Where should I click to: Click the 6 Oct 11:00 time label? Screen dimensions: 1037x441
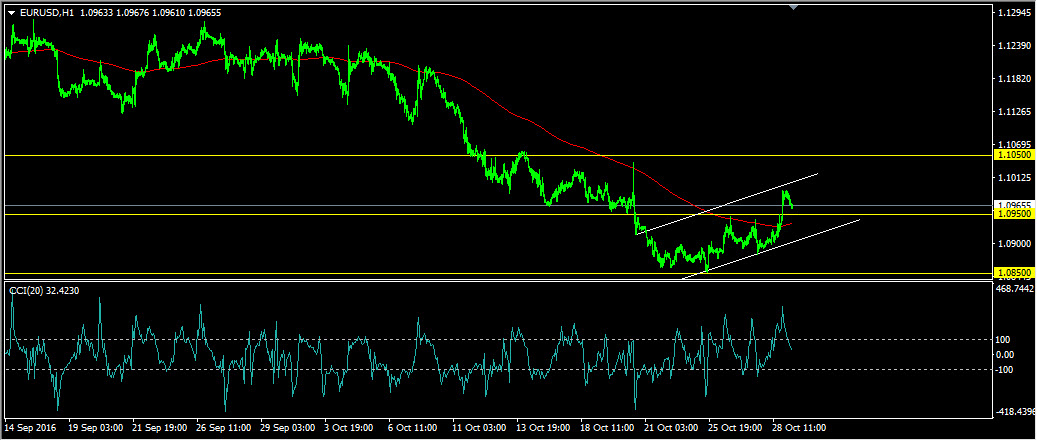pos(411,428)
